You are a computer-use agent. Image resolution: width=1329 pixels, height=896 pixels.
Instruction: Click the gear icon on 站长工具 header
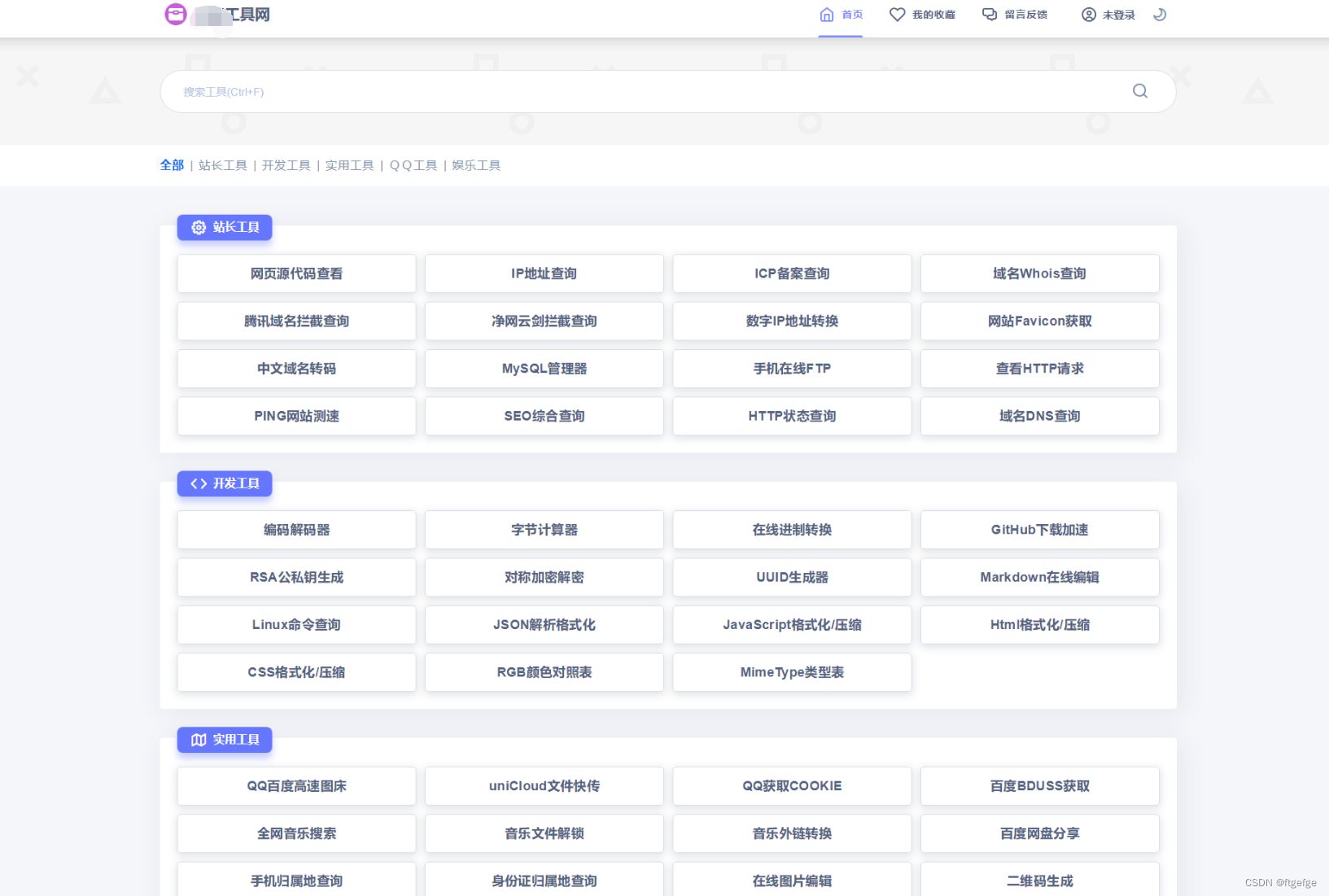198,228
